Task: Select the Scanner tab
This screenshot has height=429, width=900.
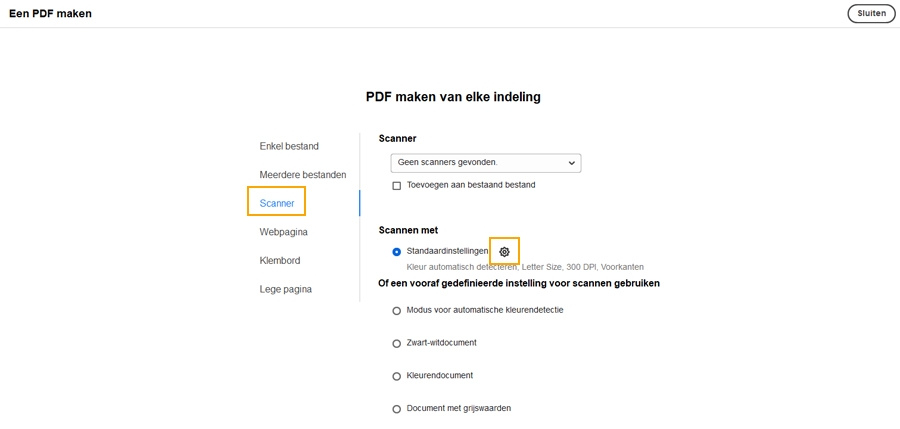Action: (x=277, y=203)
